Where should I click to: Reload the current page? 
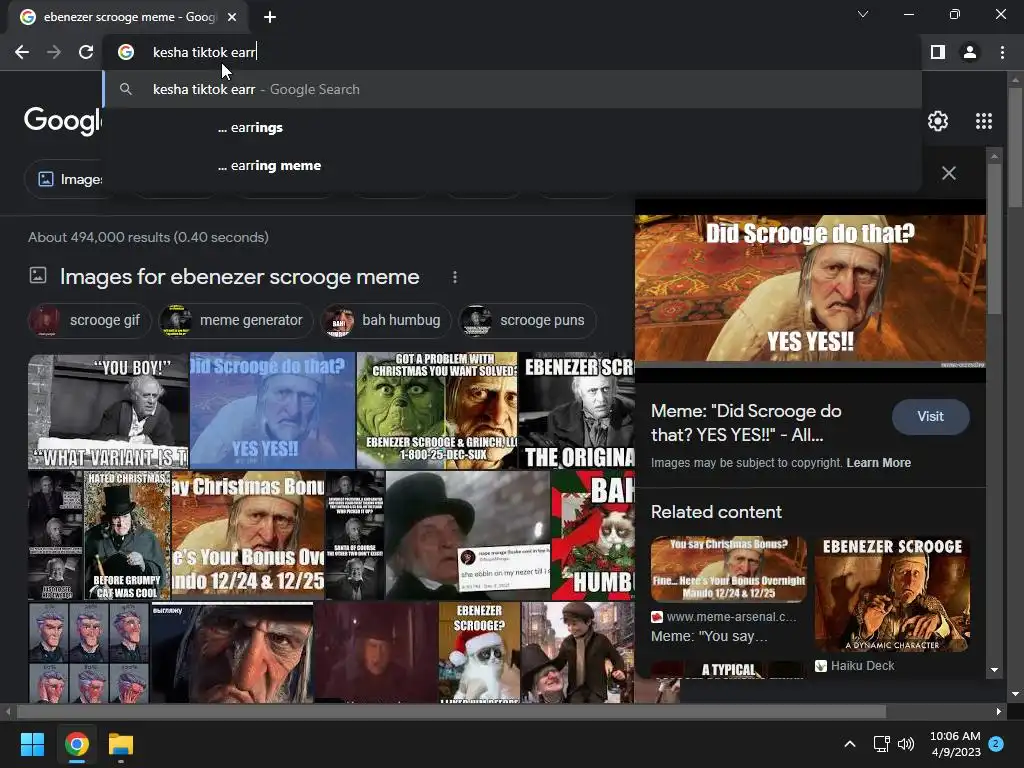click(x=86, y=52)
